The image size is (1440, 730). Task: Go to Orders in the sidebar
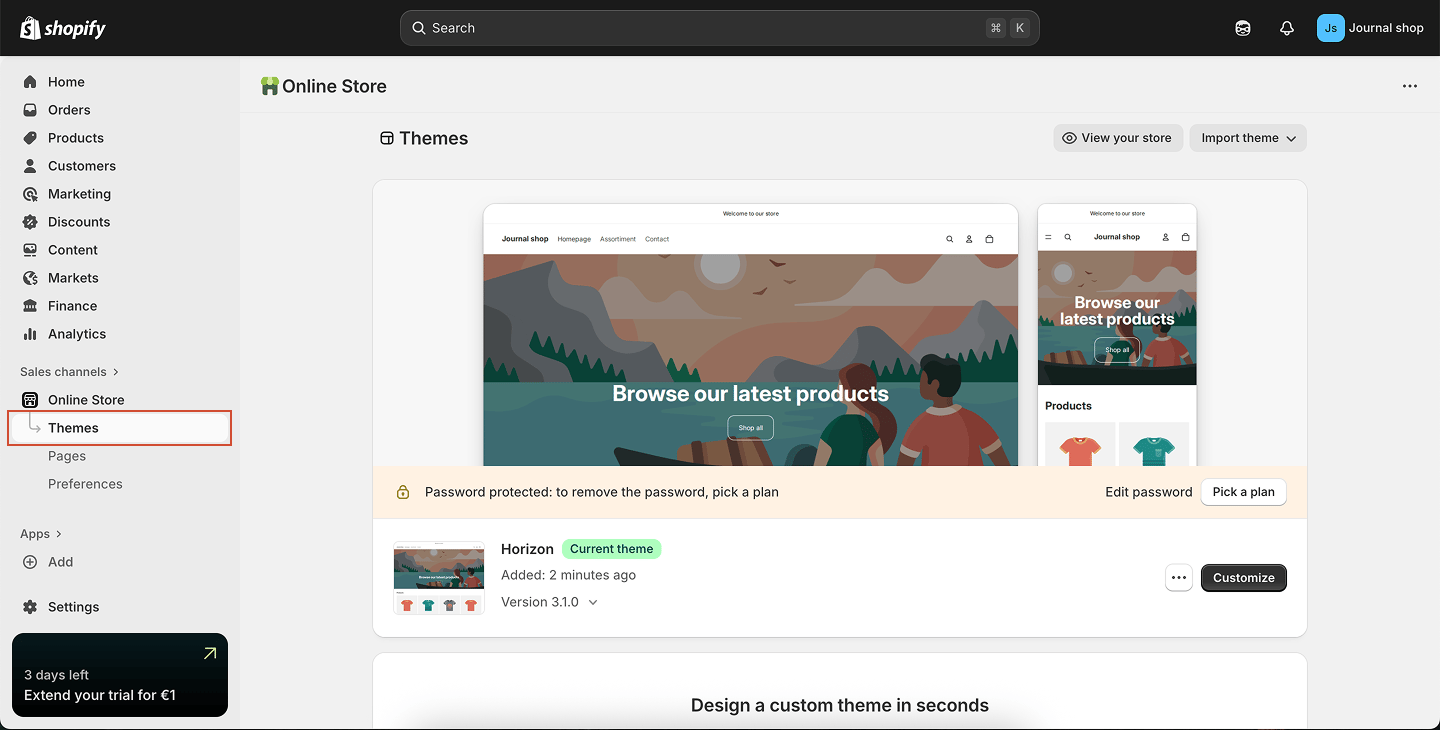tap(120, 110)
